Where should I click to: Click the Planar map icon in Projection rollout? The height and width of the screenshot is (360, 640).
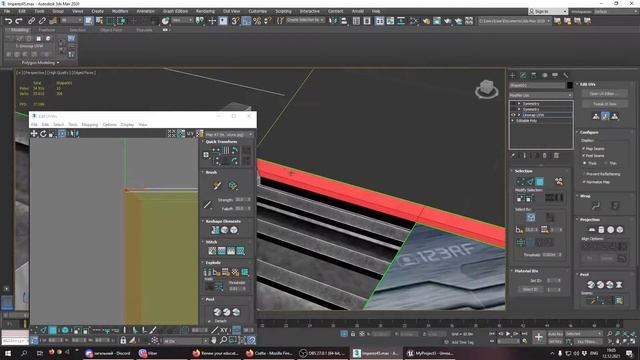tap(592, 230)
